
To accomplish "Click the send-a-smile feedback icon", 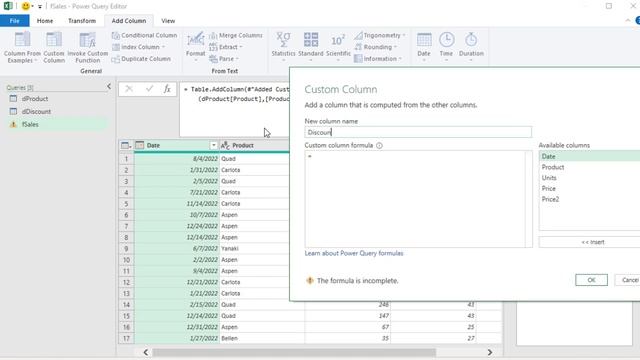I will coord(26,6).
